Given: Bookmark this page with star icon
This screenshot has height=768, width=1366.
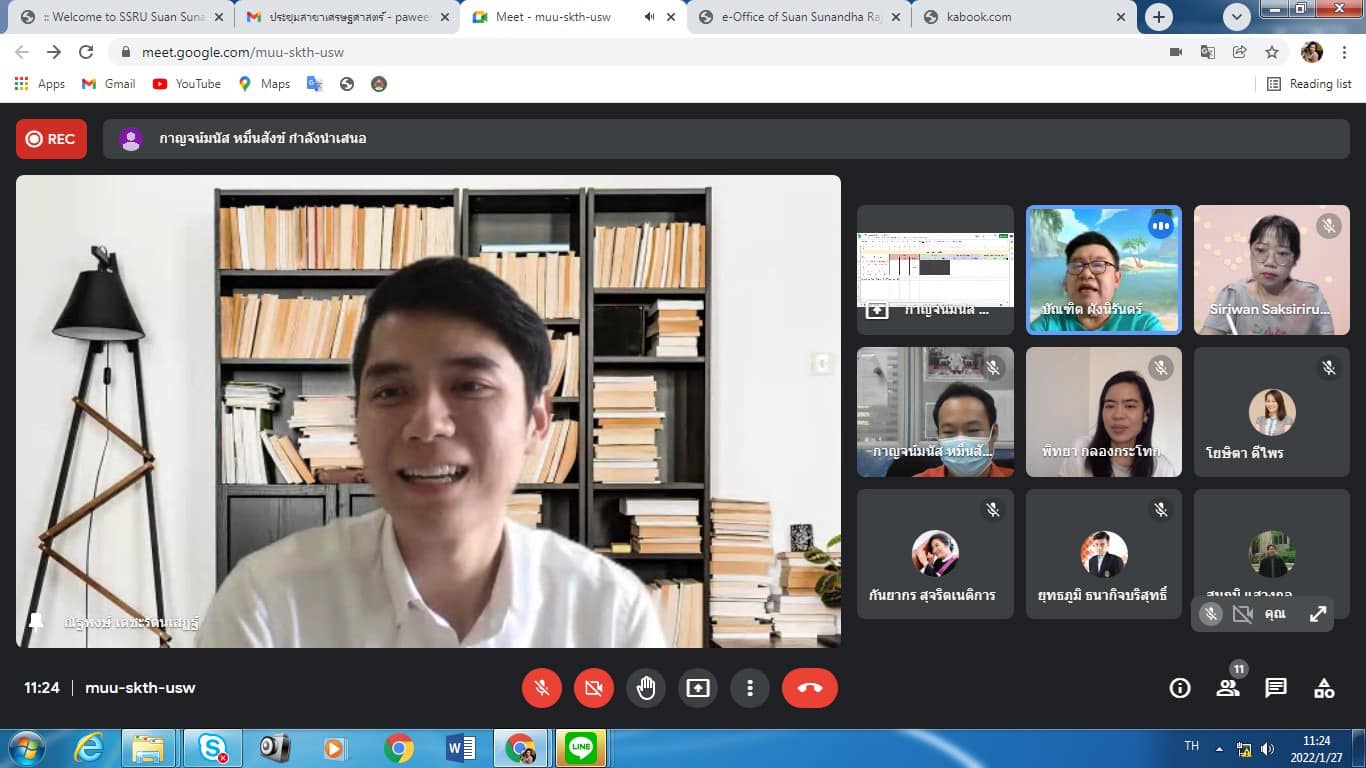Looking at the screenshot, I should click(1272, 52).
